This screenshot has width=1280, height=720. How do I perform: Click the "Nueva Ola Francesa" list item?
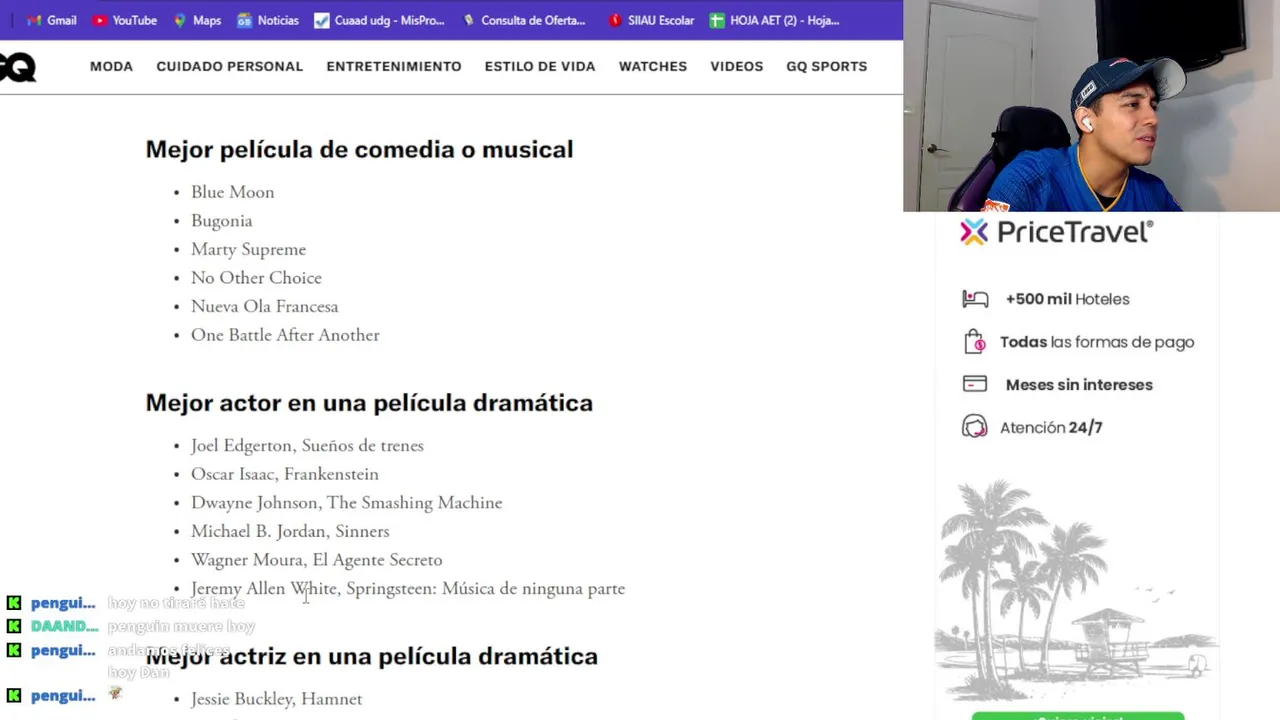pyautogui.click(x=264, y=306)
